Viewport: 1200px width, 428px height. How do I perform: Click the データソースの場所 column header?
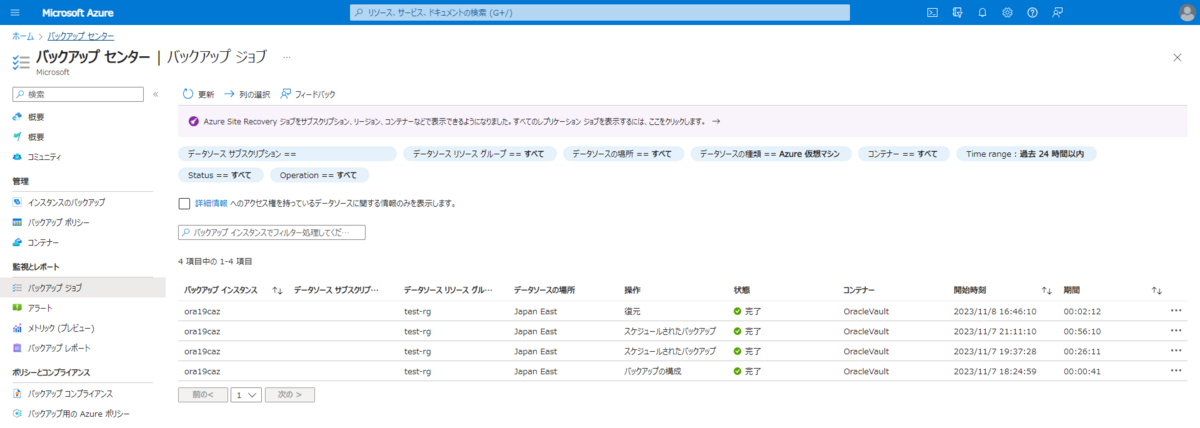point(544,290)
